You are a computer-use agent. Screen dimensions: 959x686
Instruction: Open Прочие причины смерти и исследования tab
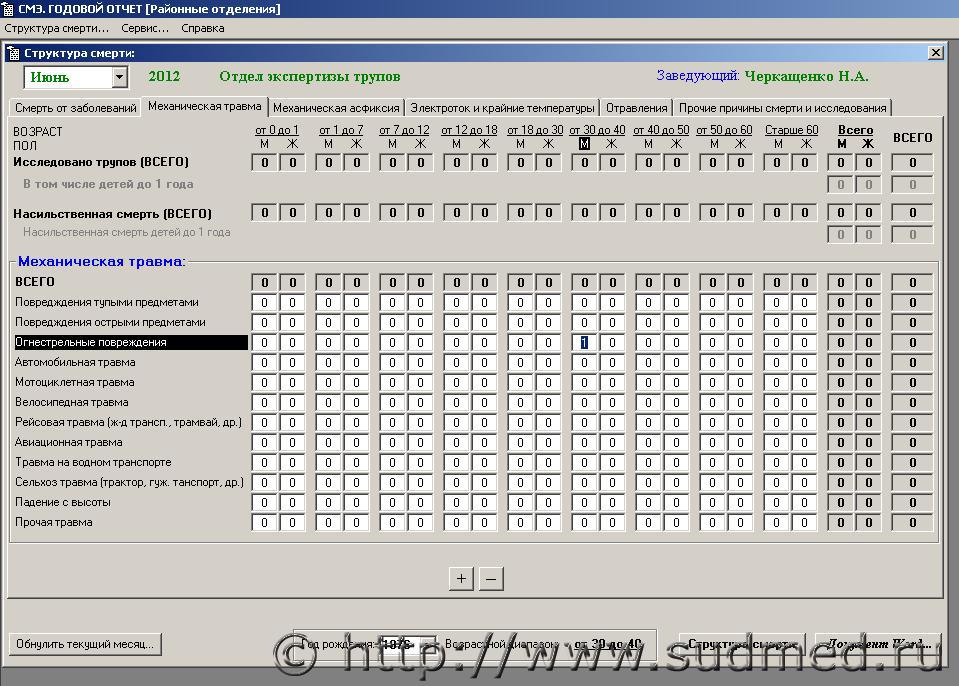point(782,108)
